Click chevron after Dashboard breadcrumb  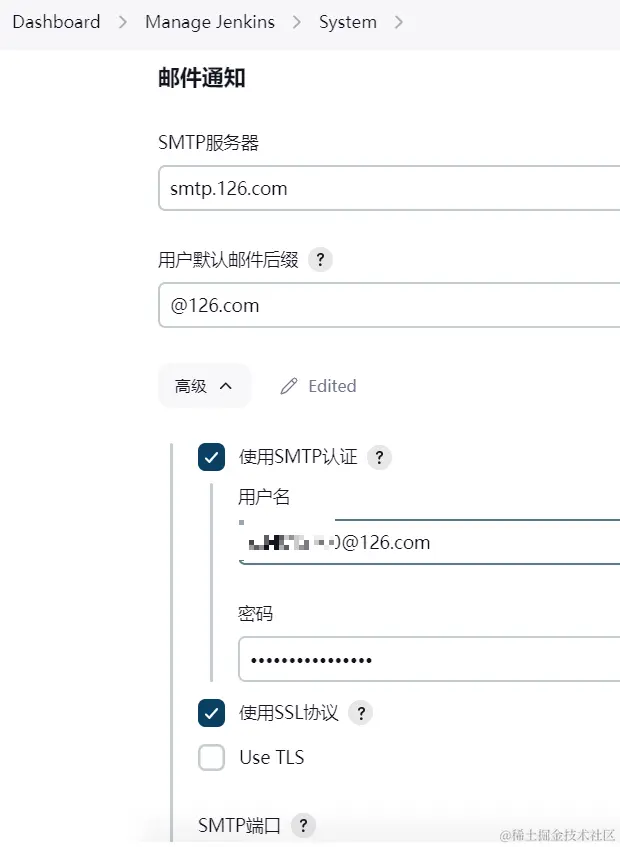point(123,22)
